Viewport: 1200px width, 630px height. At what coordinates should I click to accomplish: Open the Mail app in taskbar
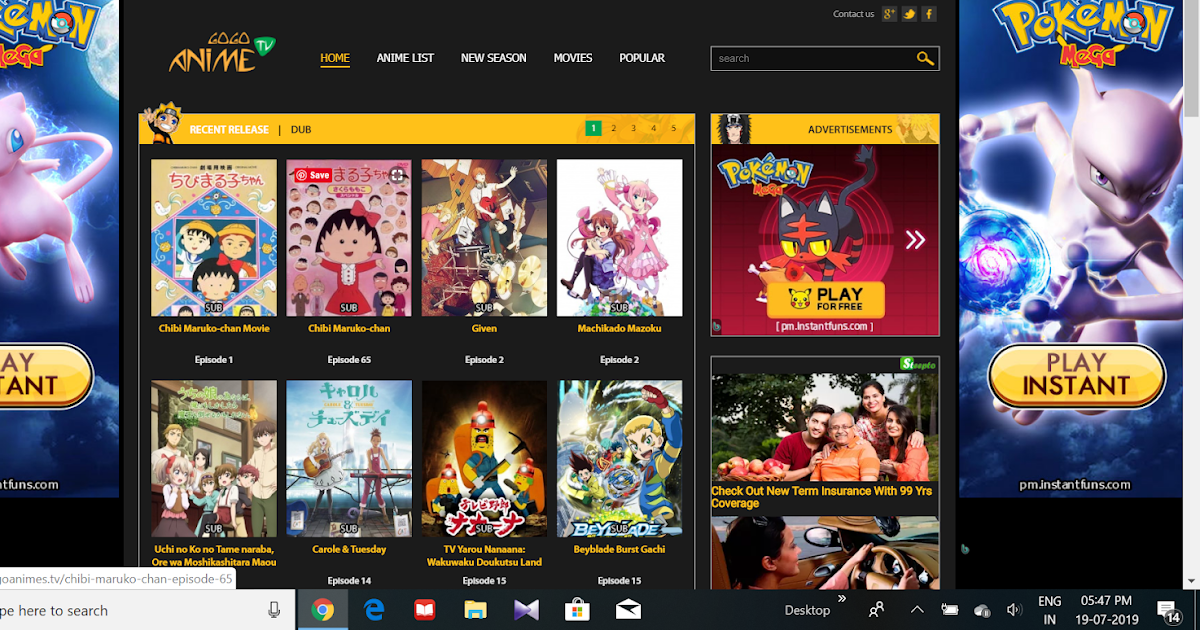pyautogui.click(x=628, y=610)
